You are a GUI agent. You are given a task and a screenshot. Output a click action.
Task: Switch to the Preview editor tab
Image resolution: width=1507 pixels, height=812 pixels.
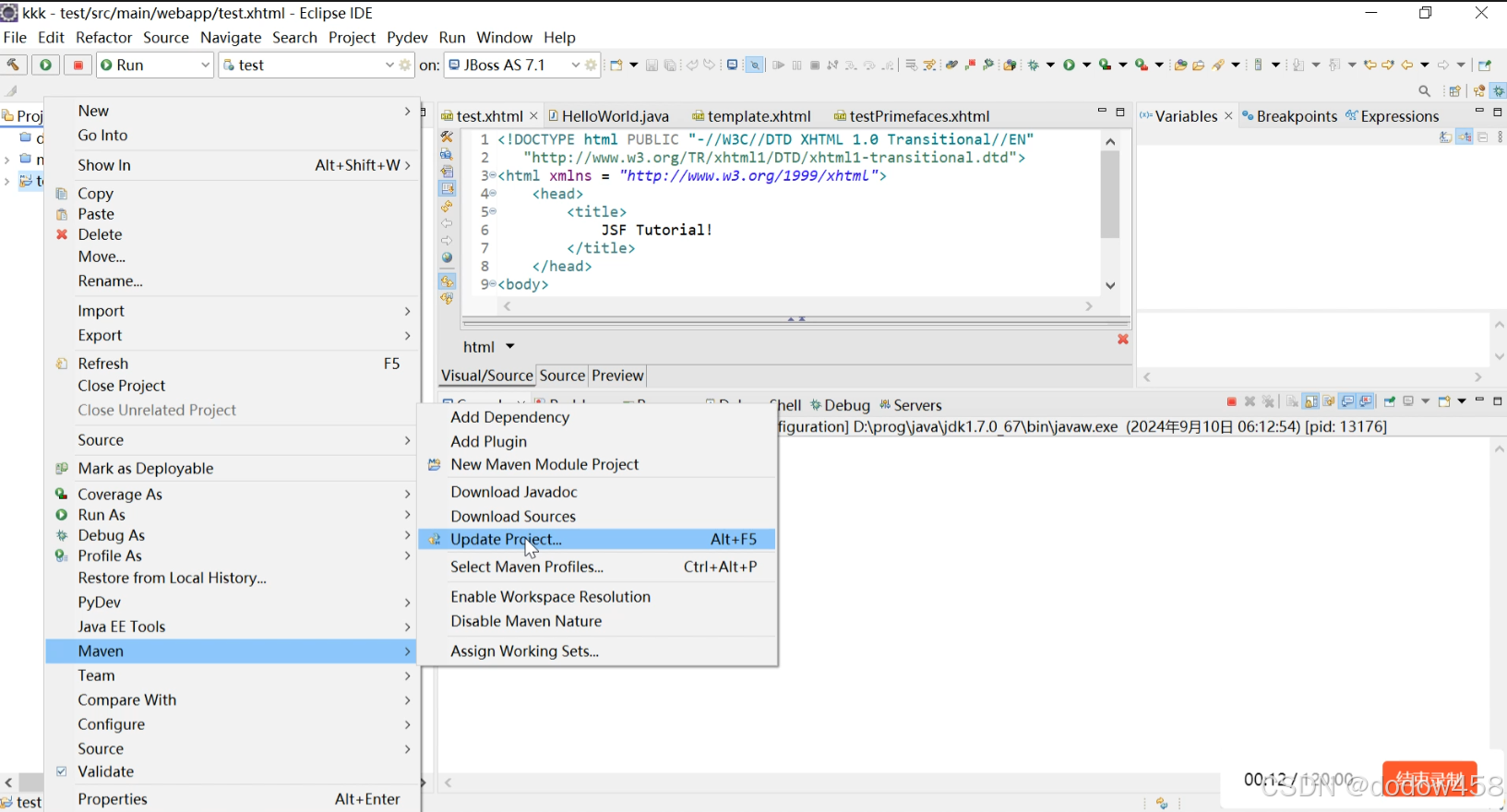(617, 376)
